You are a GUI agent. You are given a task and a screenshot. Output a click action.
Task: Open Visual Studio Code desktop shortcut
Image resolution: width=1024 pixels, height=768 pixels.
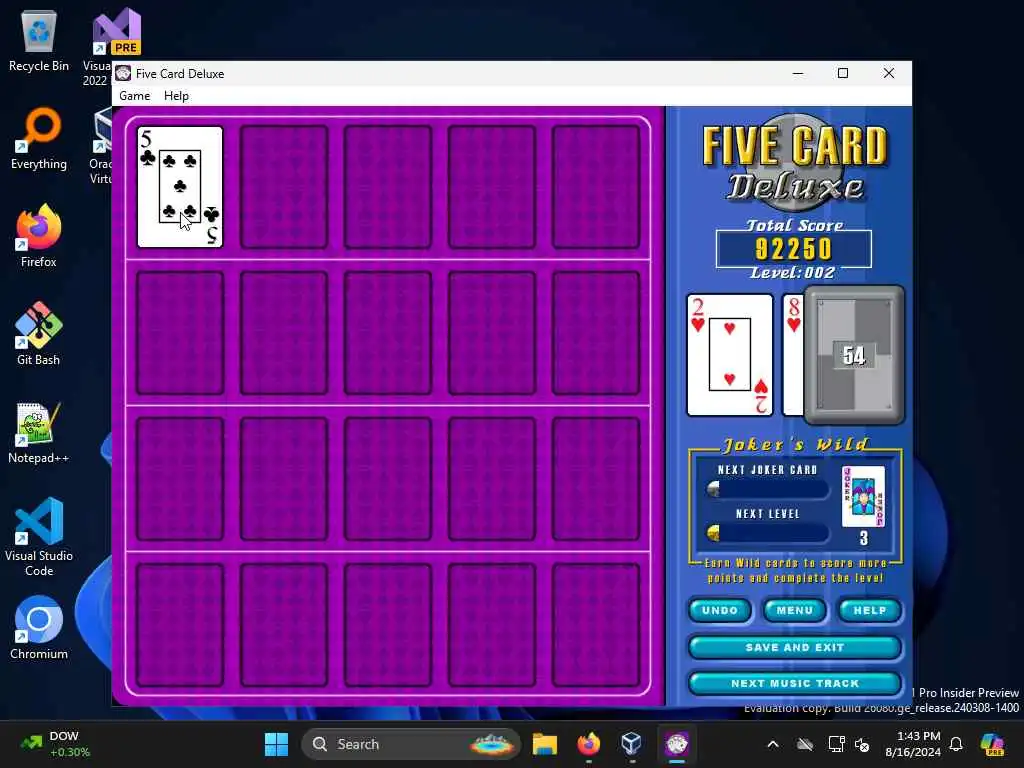tap(39, 537)
